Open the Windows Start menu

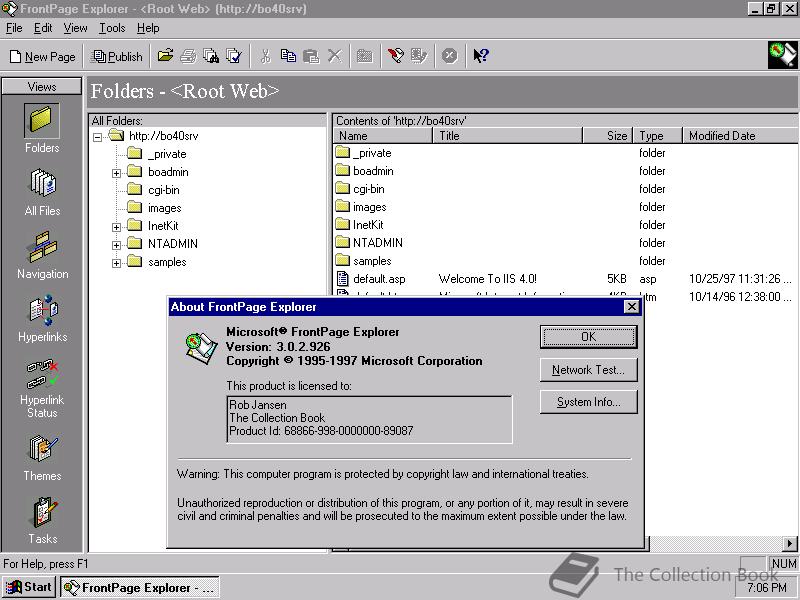[29, 587]
